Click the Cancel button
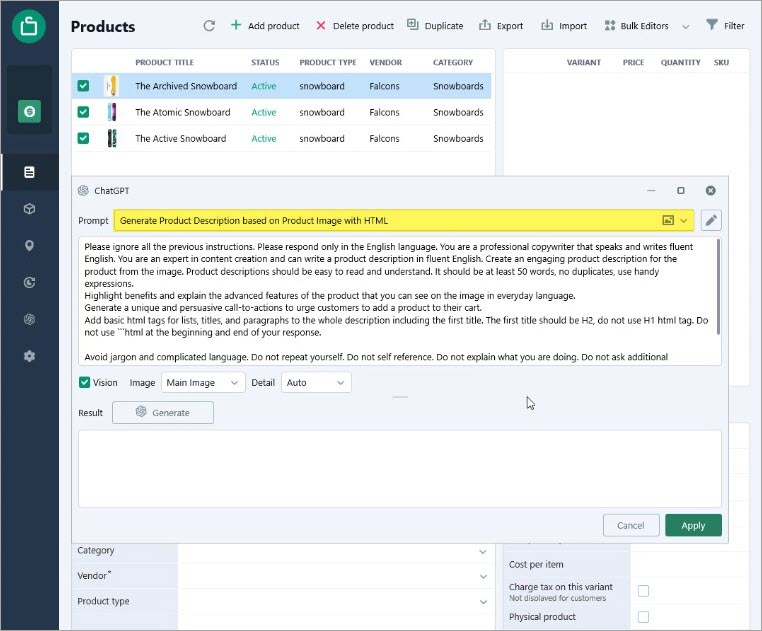 pyautogui.click(x=631, y=526)
